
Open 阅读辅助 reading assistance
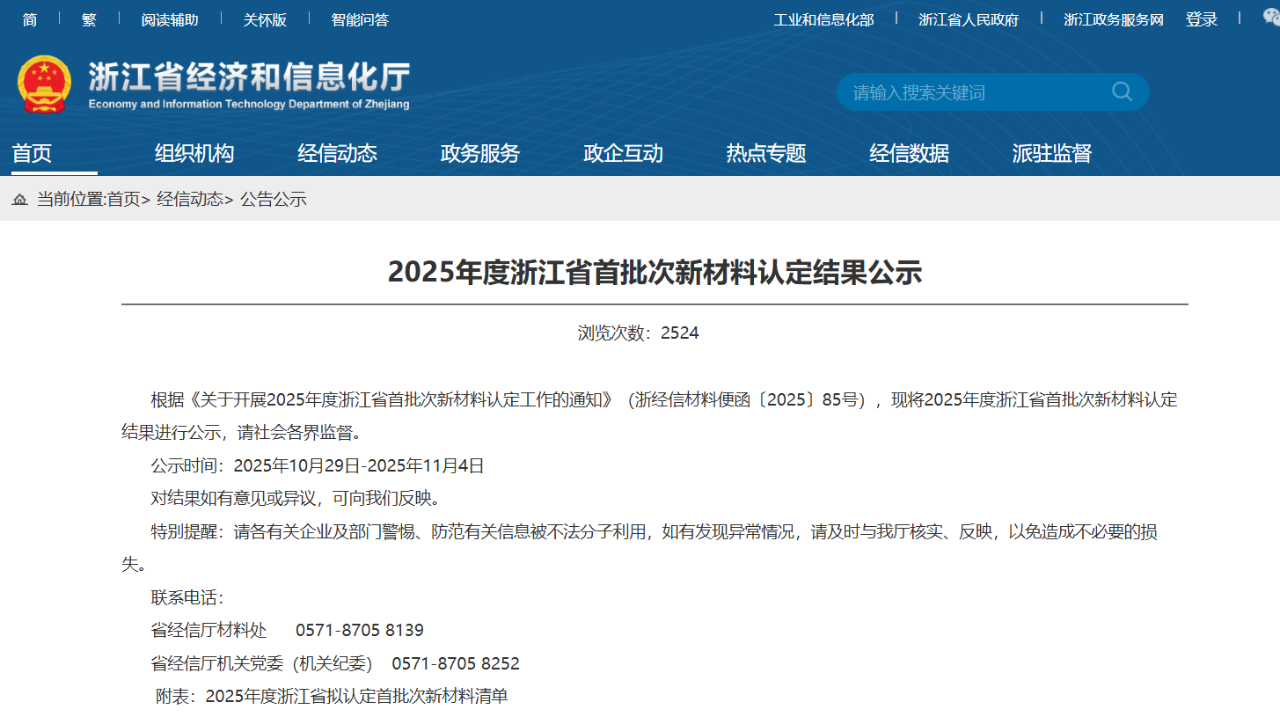tap(169, 20)
